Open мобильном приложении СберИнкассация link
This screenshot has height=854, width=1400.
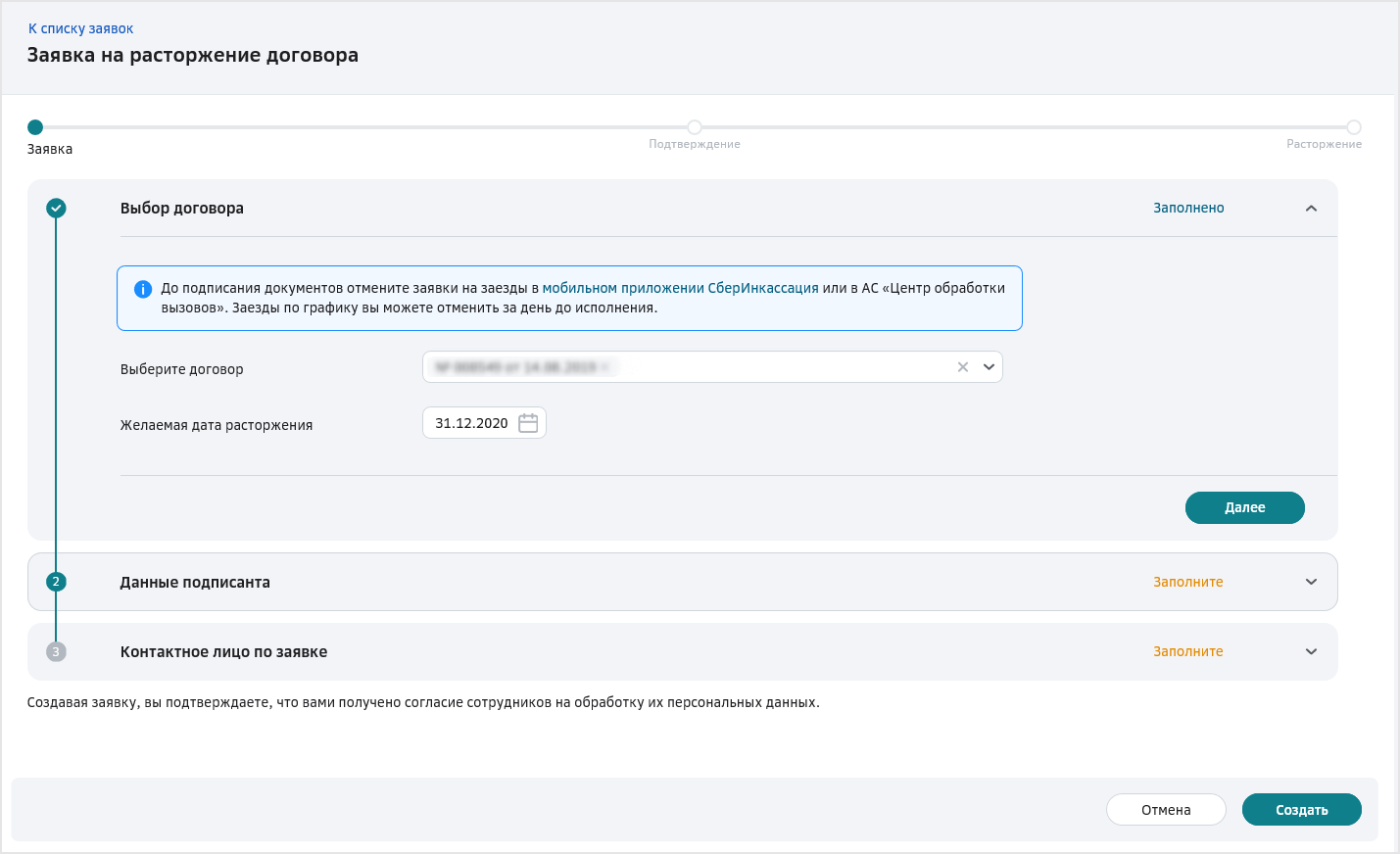(680, 288)
